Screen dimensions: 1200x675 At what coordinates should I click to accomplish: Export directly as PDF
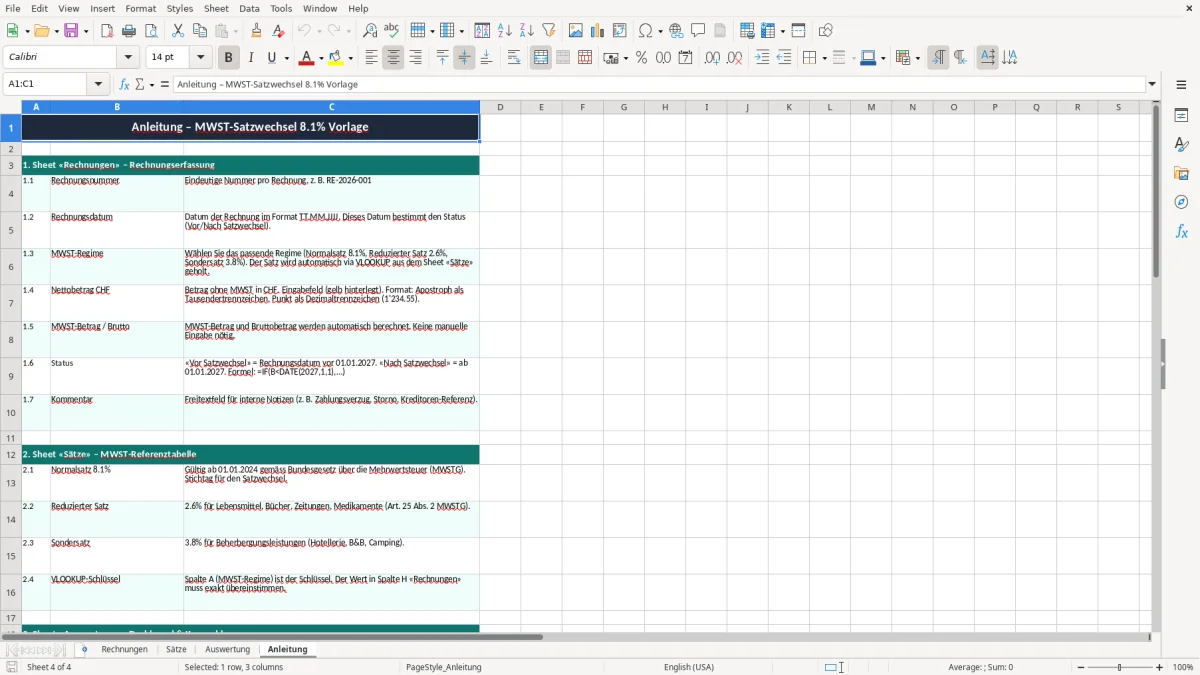[107, 31]
